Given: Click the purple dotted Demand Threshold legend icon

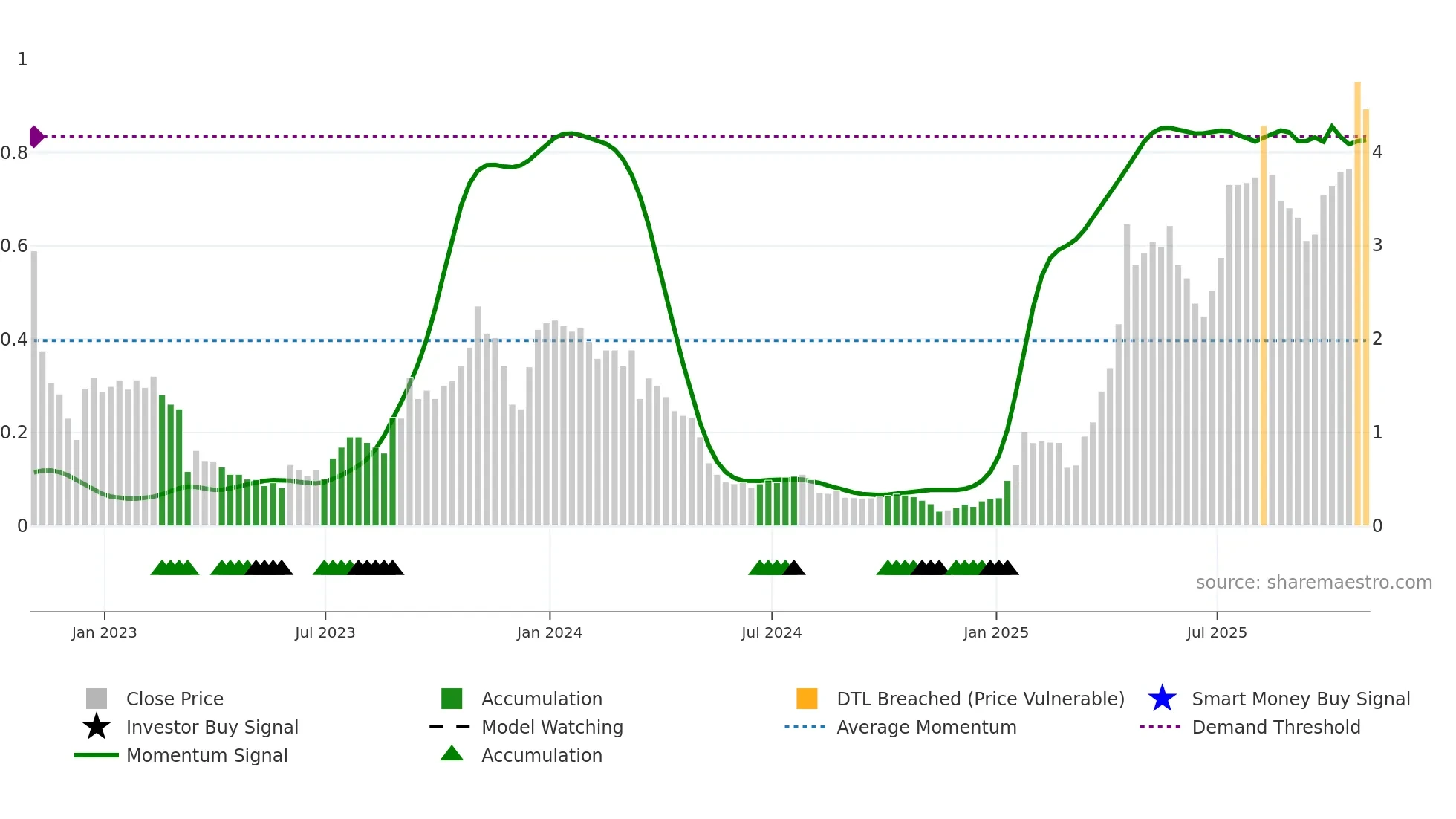Looking at the screenshot, I should coord(1160,727).
